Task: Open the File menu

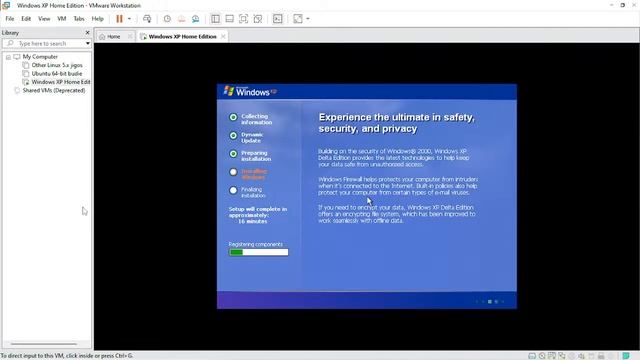Action: tap(10, 19)
